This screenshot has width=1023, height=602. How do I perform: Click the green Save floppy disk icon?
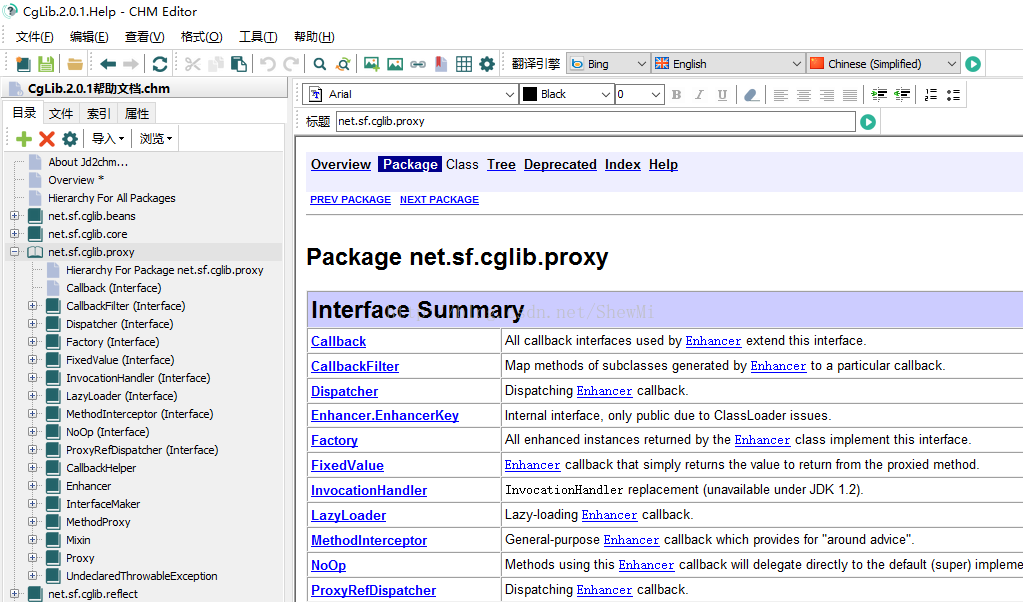(x=46, y=64)
